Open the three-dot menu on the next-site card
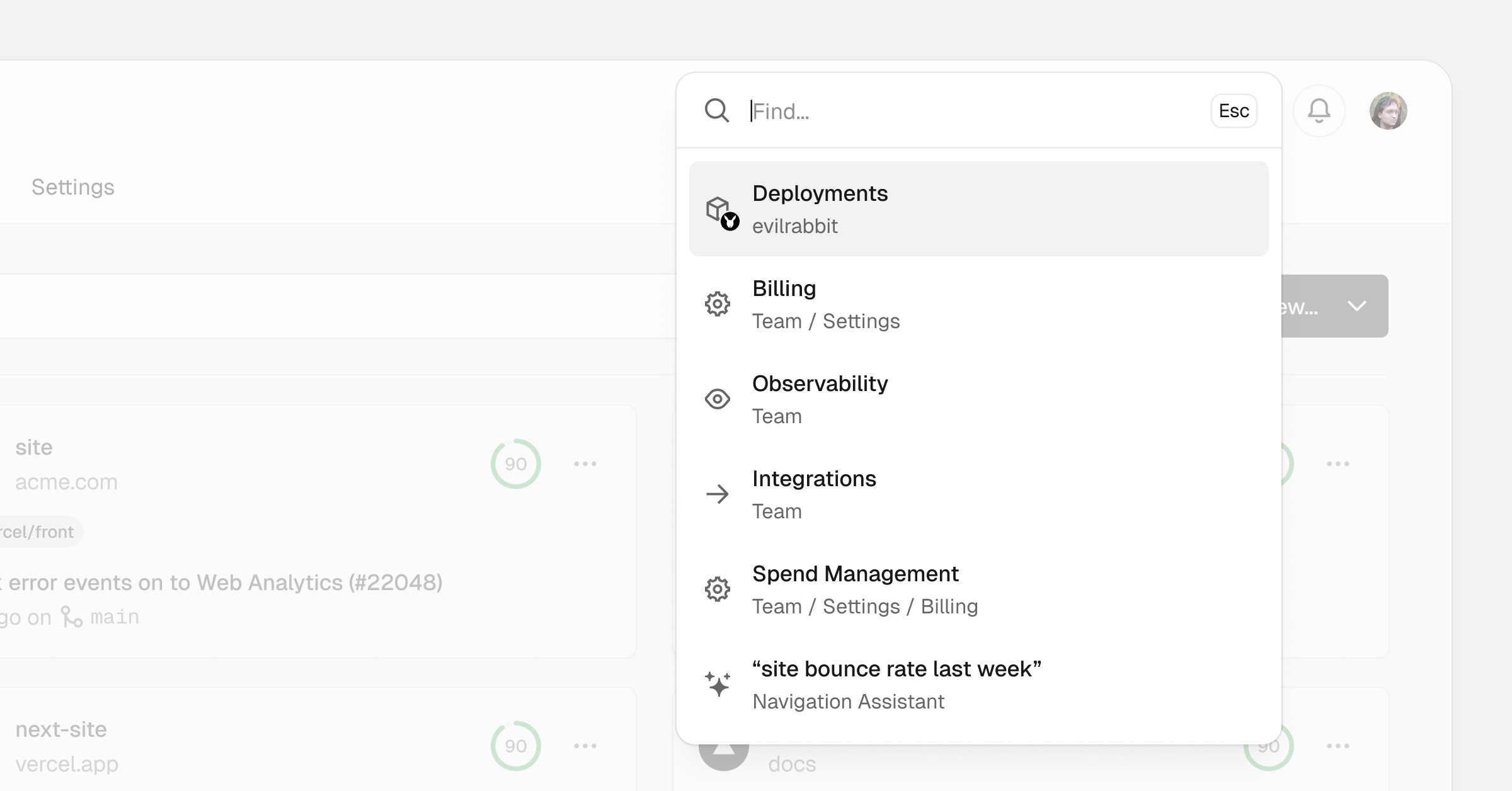 pyautogui.click(x=586, y=745)
